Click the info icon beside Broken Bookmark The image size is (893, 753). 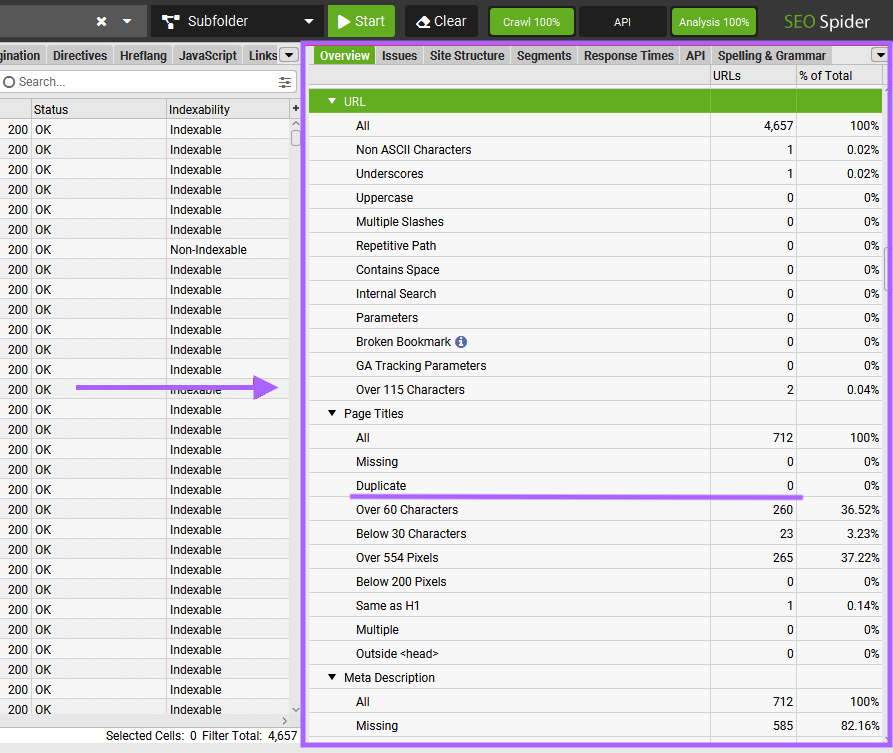pyautogui.click(x=459, y=341)
